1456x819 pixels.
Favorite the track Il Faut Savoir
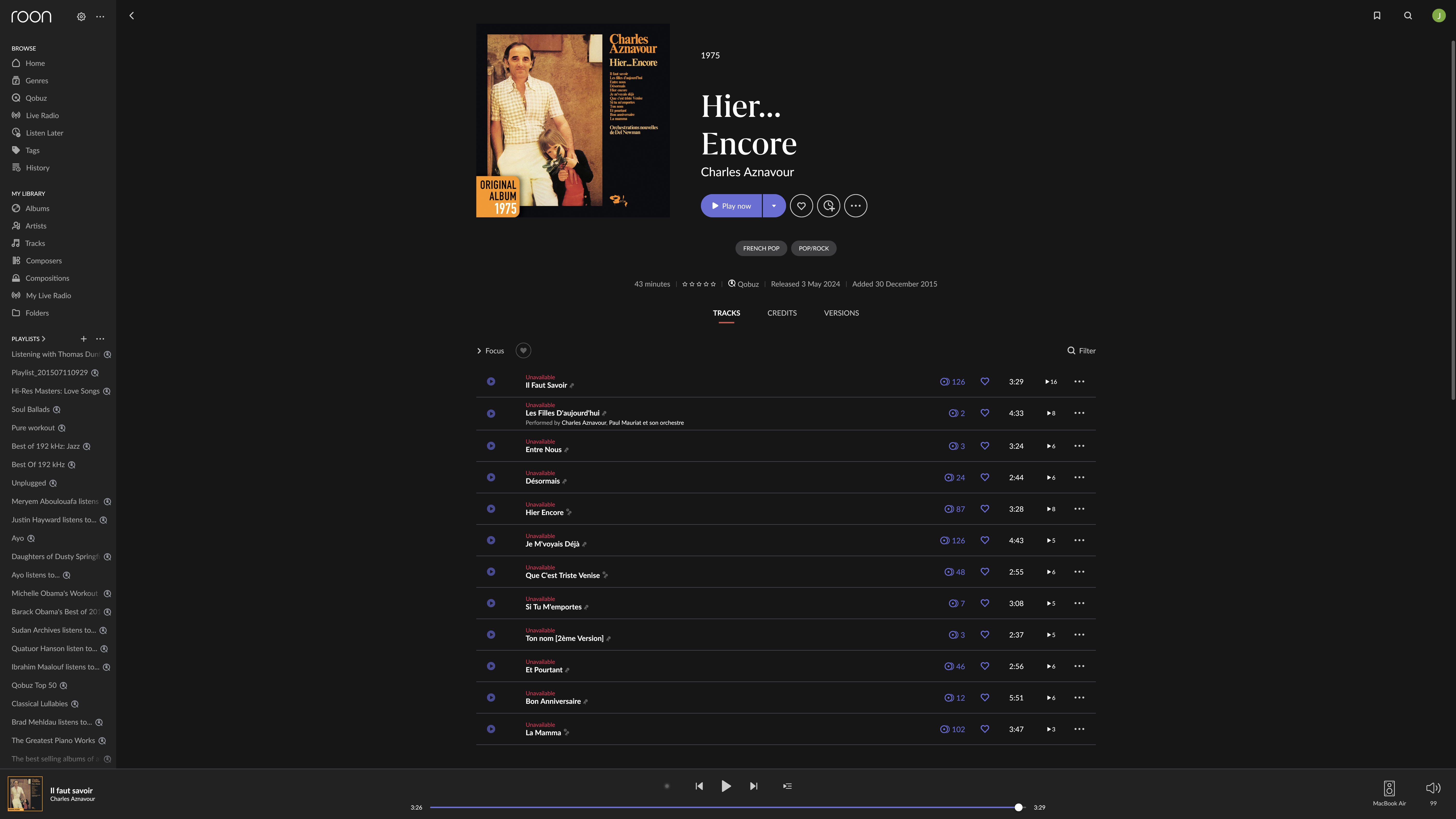985,381
